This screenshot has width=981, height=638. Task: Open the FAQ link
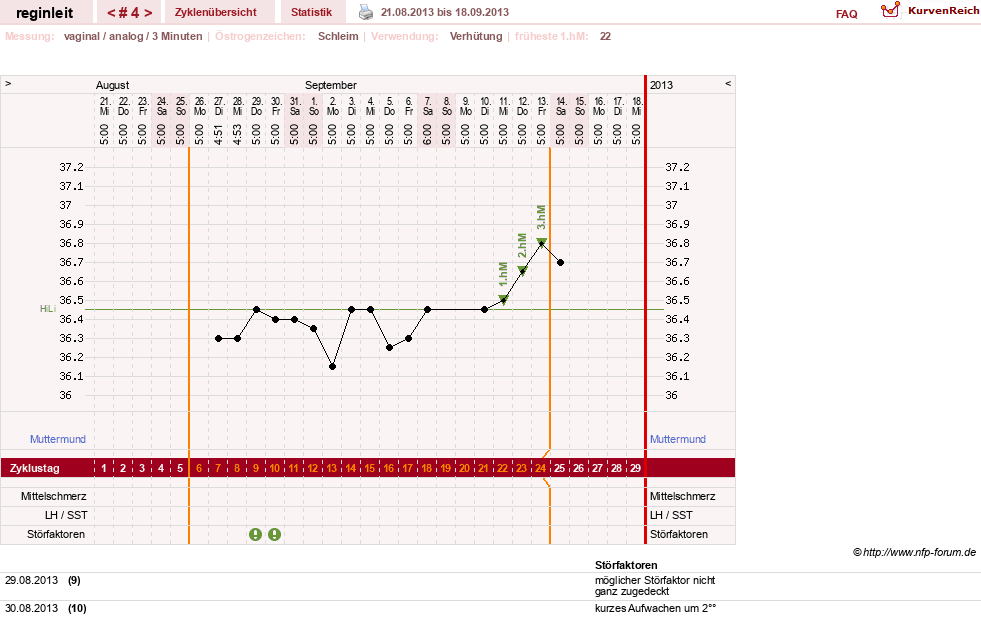[x=846, y=14]
